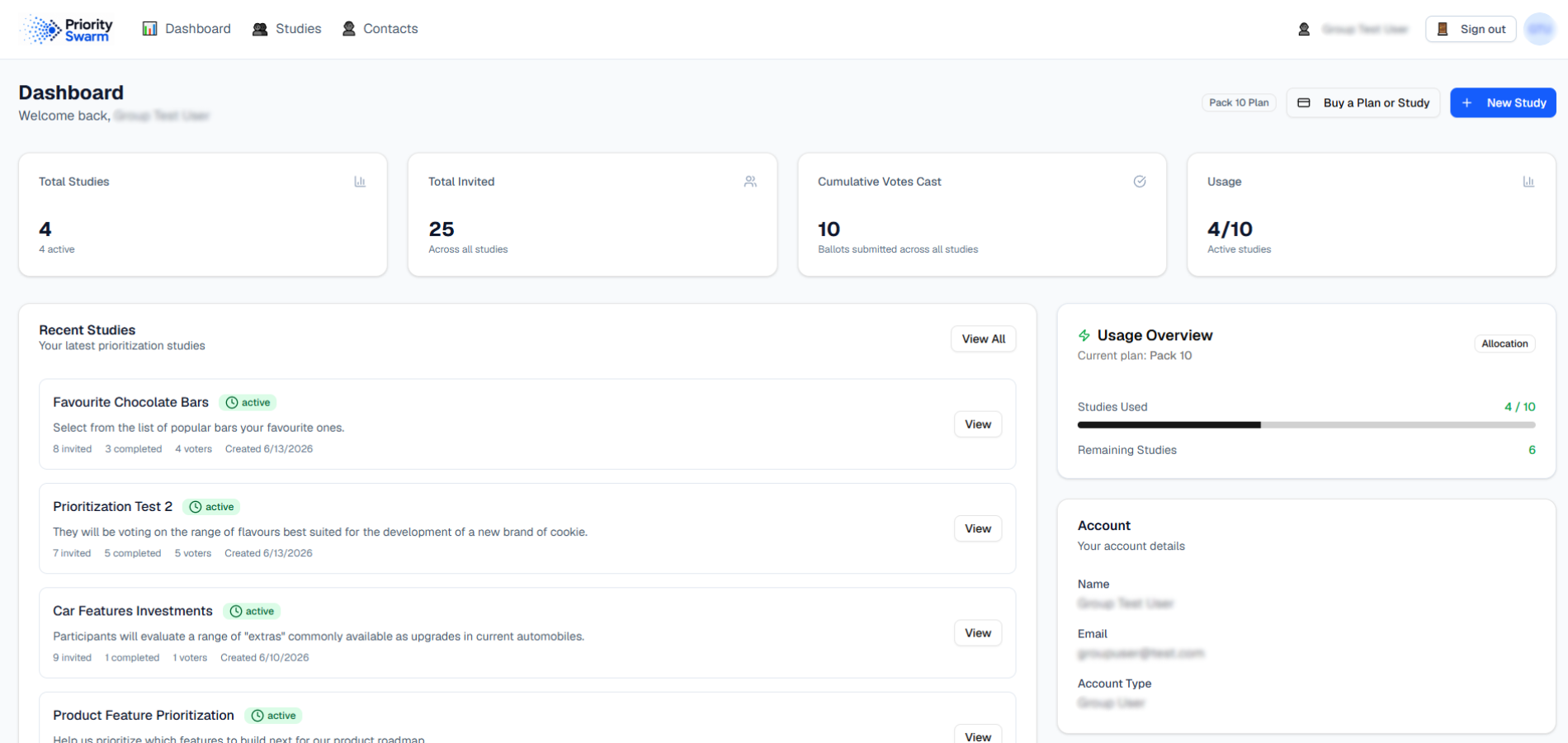Screen dimensions: 1568x743
Task: Click the Prioritization Test 2 title
Action: pyautogui.click(x=113, y=507)
